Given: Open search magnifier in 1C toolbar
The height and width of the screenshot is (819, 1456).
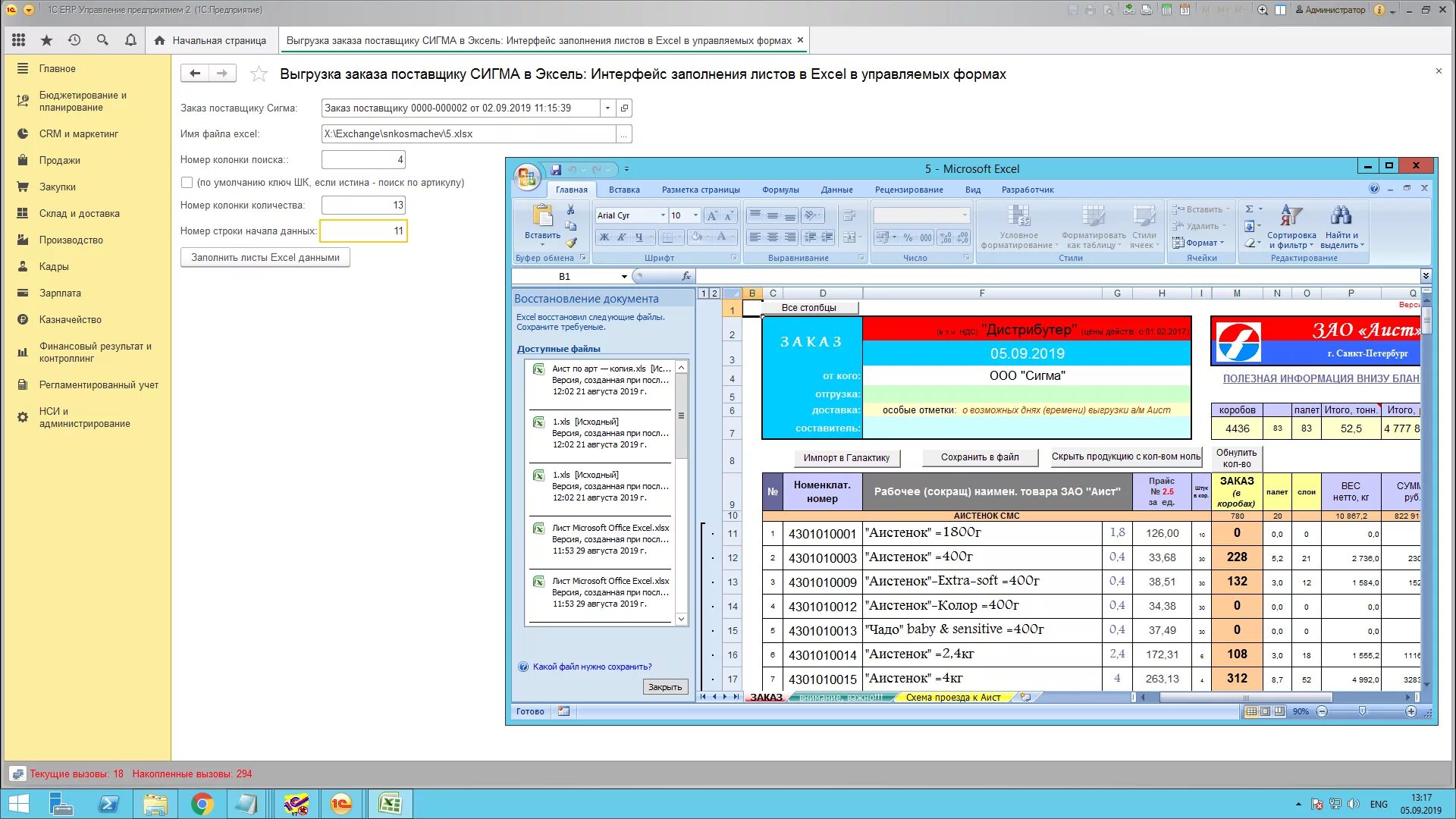Looking at the screenshot, I should (102, 40).
